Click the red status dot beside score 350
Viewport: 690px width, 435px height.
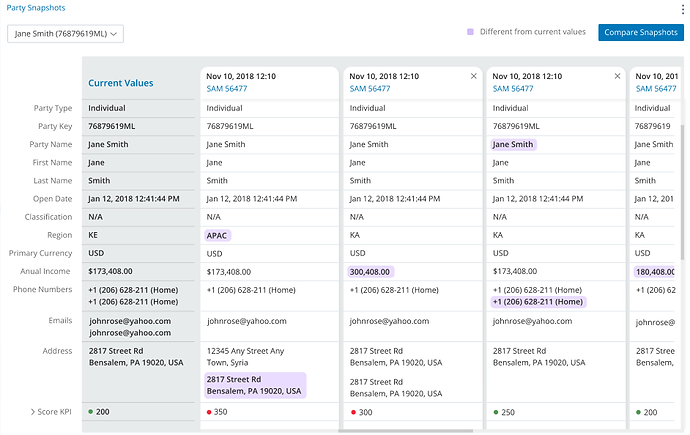point(210,411)
